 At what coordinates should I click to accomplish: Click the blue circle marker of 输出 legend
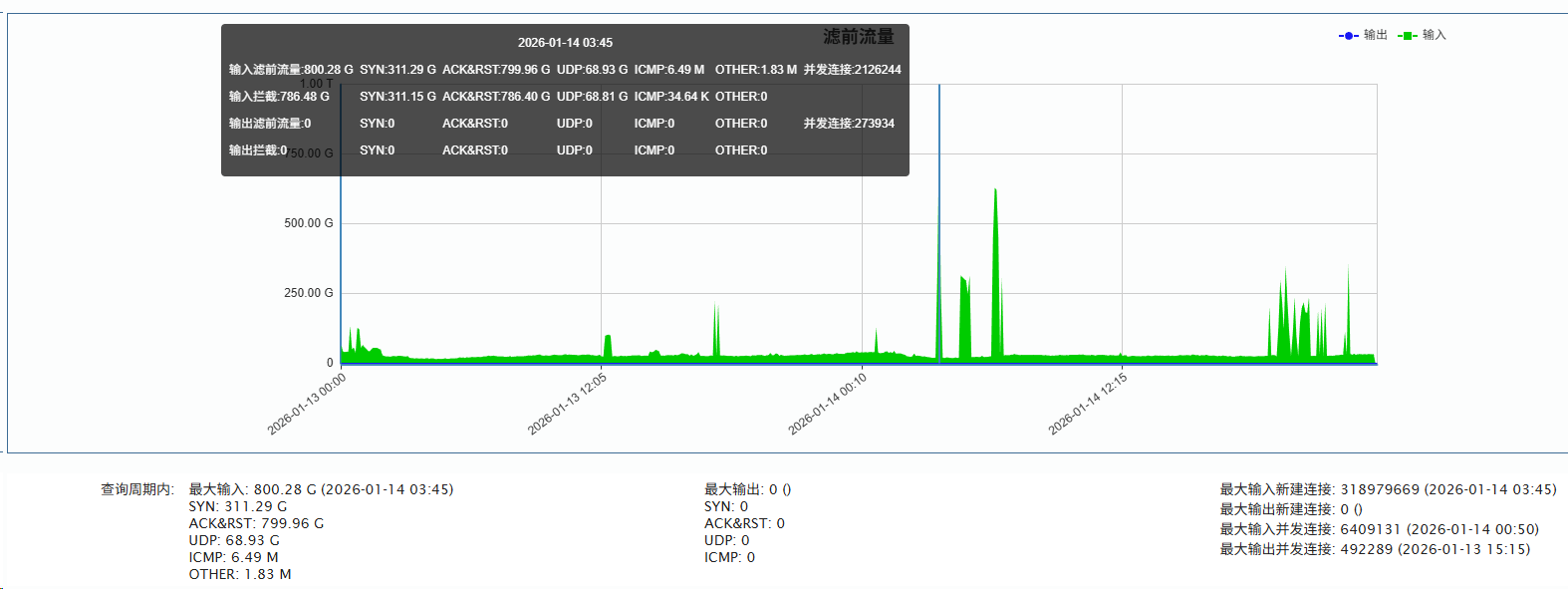coord(1348,36)
